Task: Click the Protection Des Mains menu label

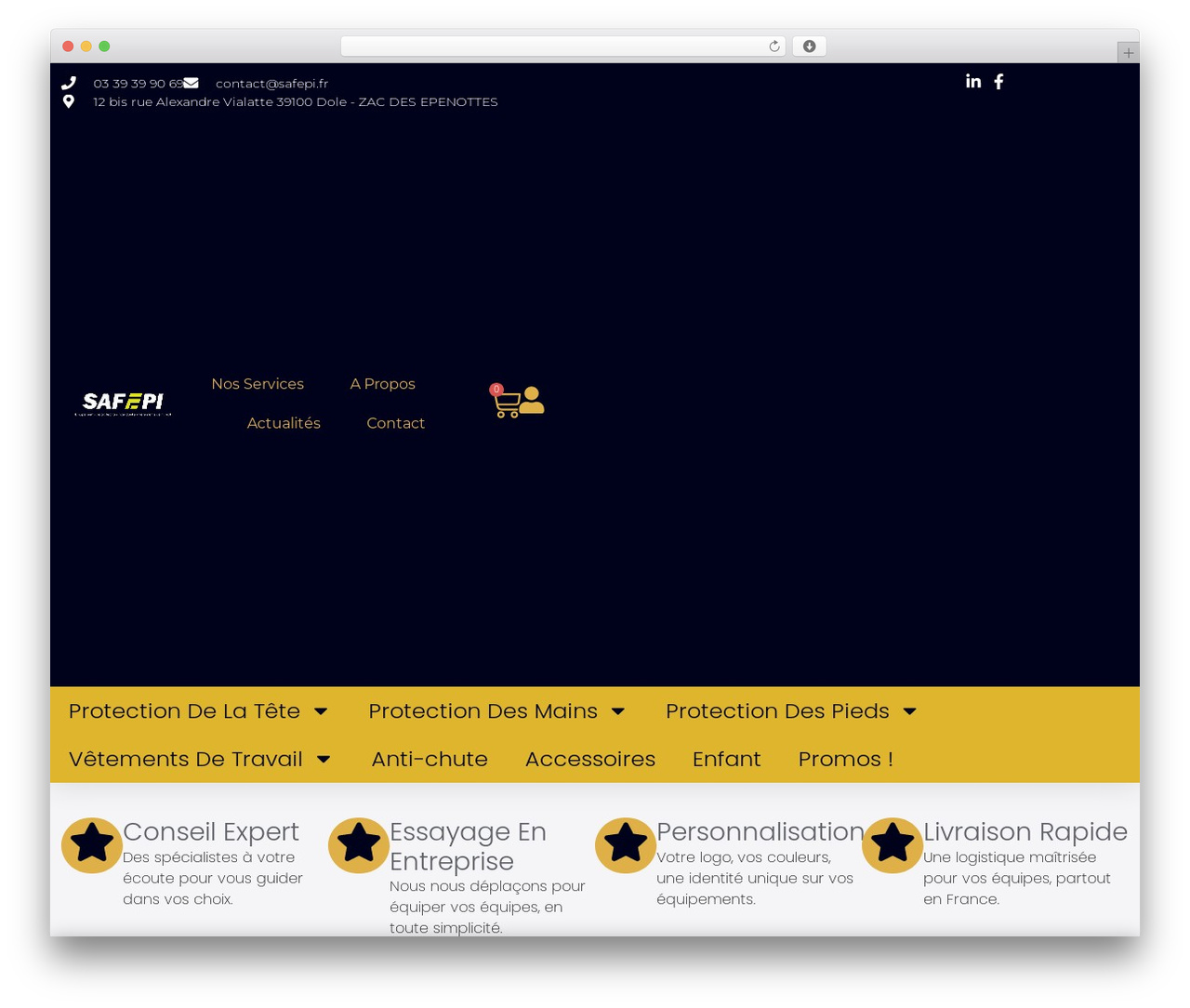Action: (x=483, y=711)
